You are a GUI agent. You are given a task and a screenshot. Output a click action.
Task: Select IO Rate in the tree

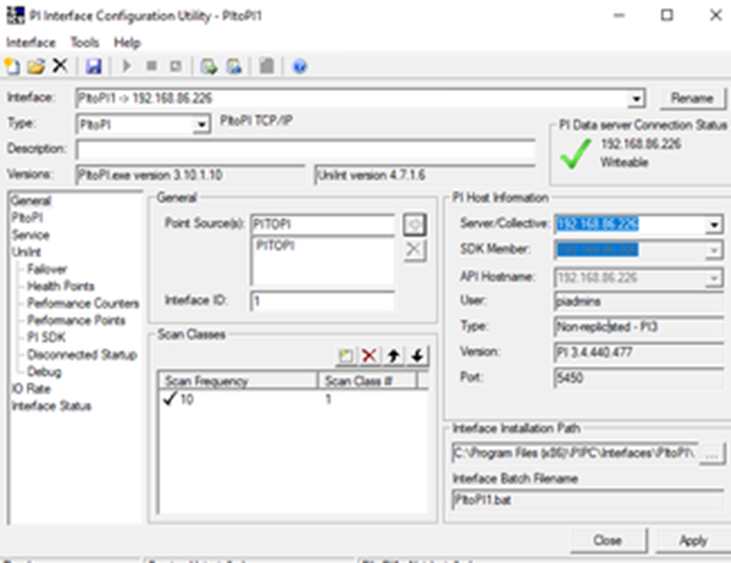pos(31,388)
